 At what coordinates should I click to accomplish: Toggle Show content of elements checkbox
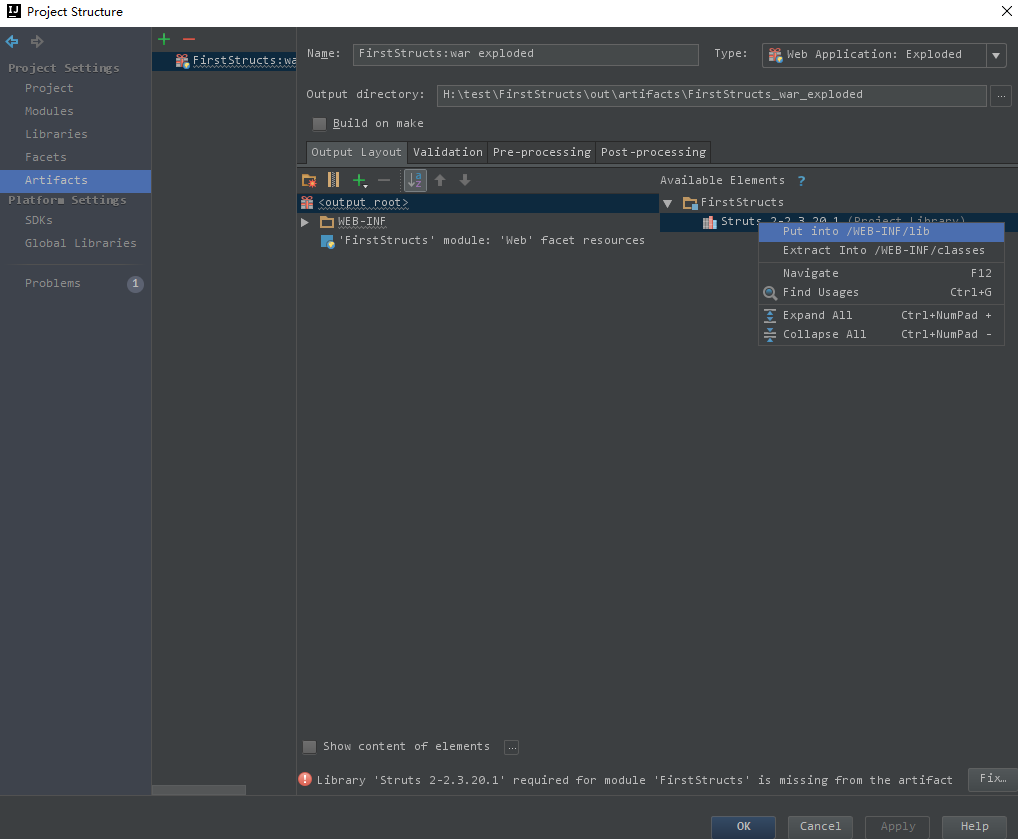pos(310,747)
